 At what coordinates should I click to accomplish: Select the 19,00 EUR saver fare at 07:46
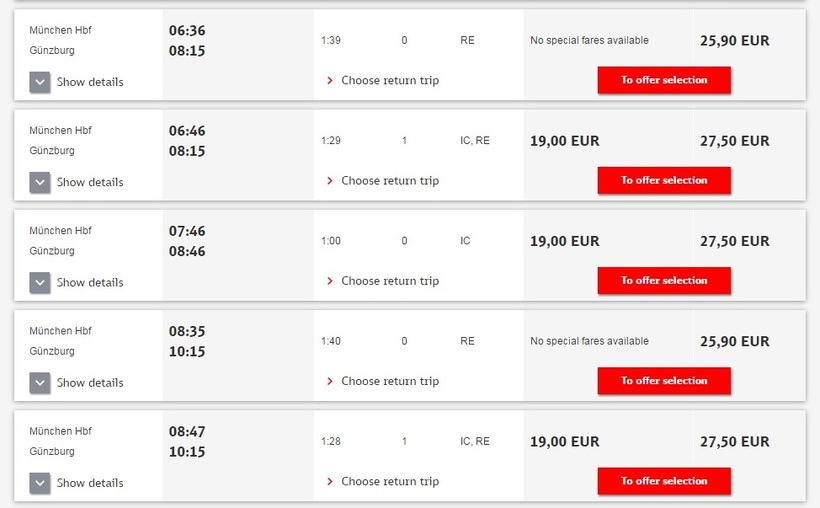[x=565, y=241]
